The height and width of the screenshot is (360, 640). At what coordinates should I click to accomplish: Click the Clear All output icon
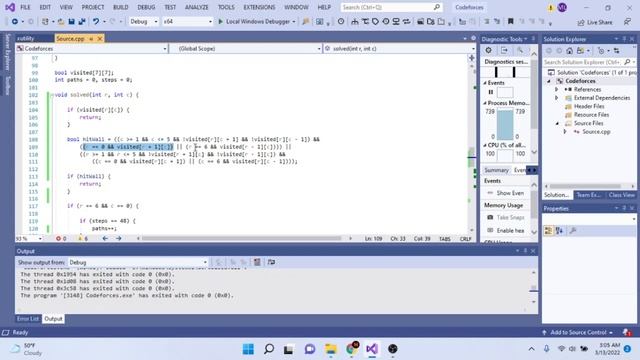(x=257, y=262)
